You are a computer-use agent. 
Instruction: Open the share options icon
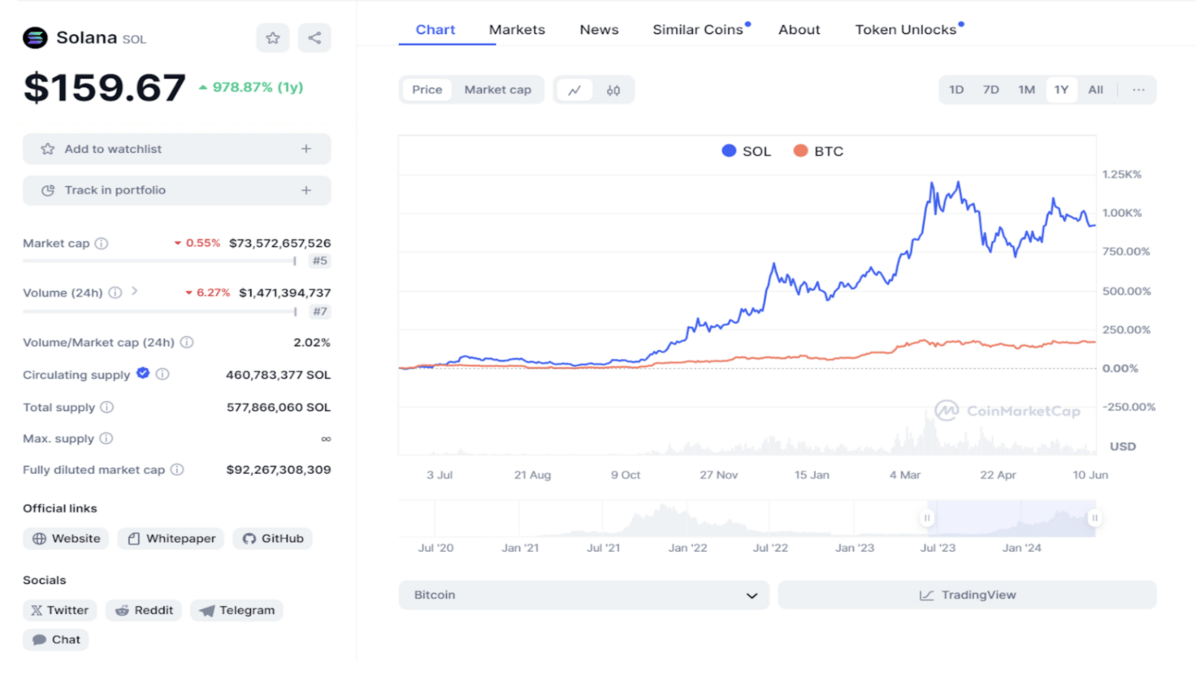[314, 38]
